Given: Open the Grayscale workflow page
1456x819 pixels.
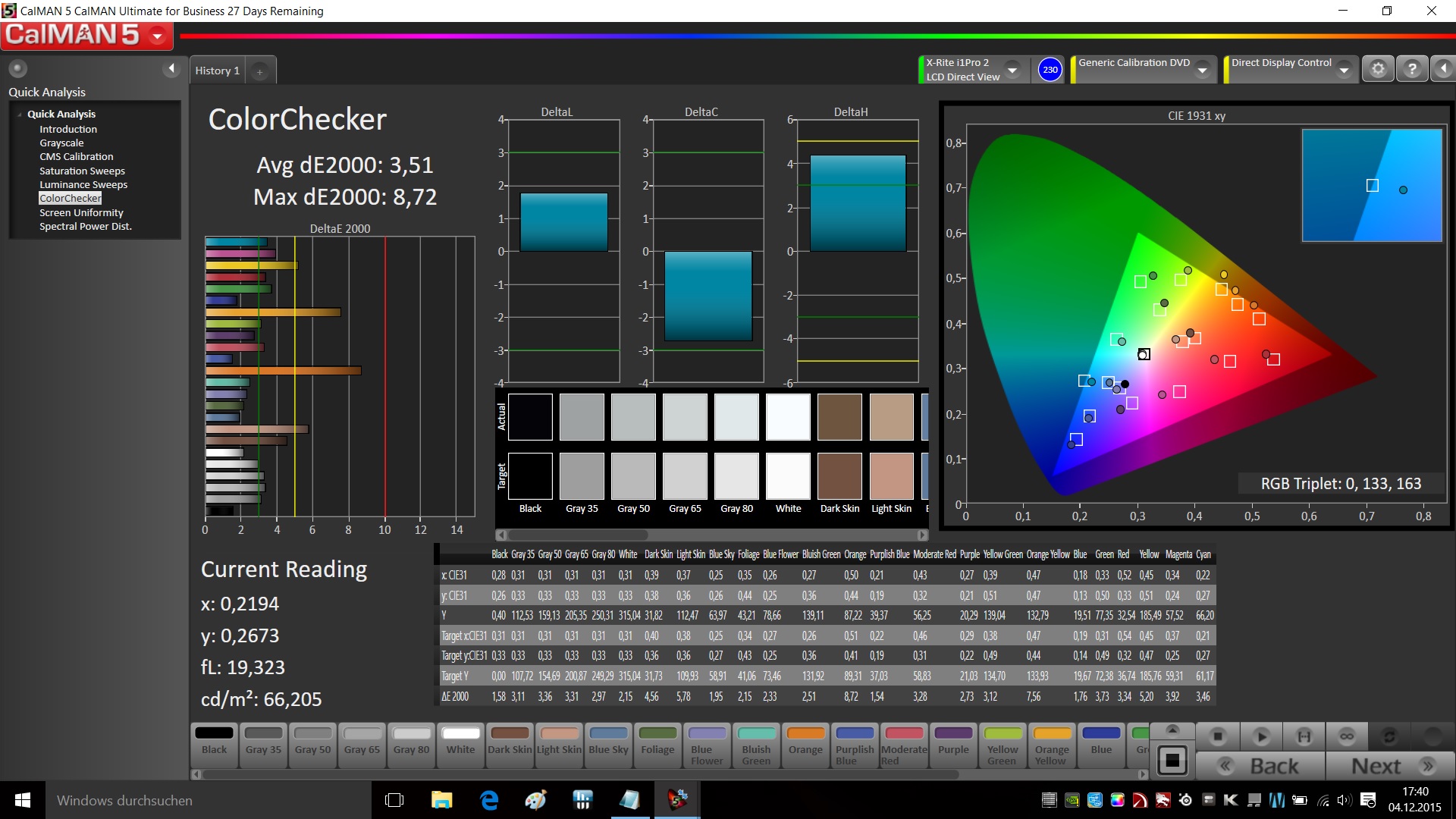Looking at the screenshot, I should tap(61, 143).
